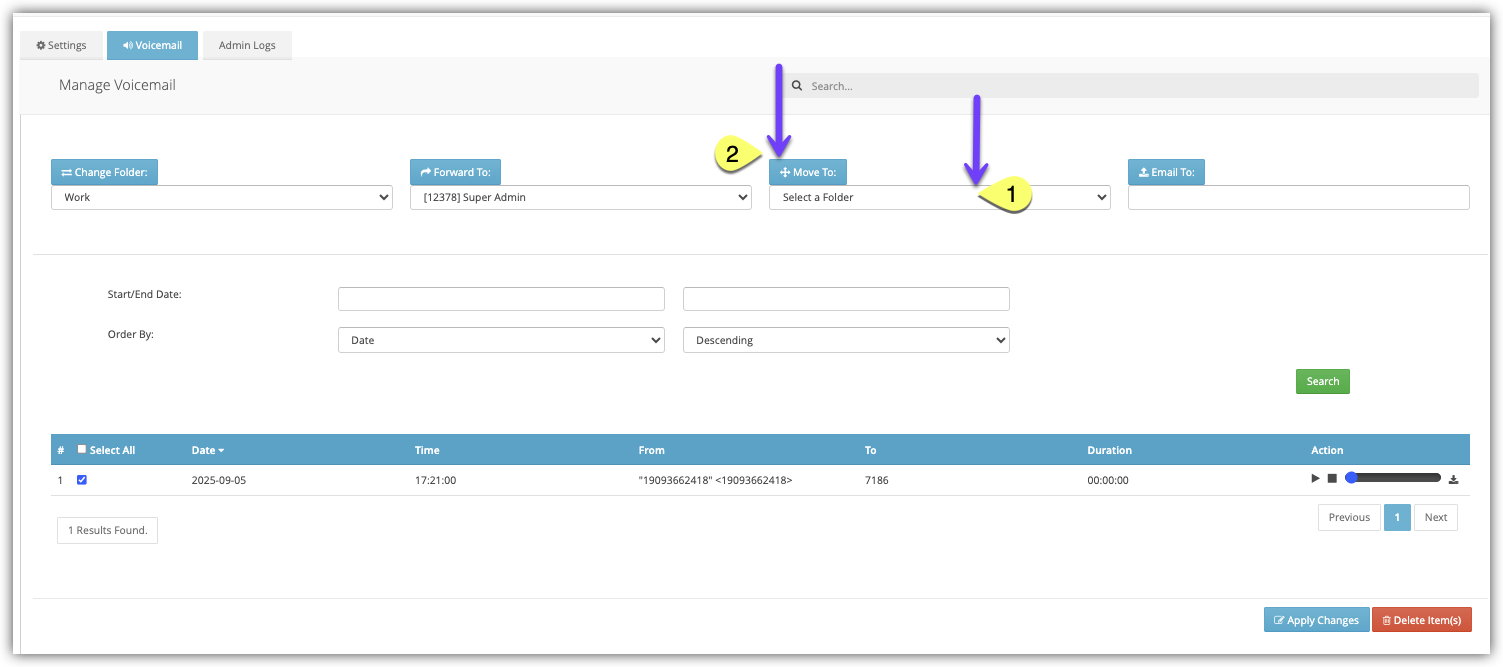The height and width of the screenshot is (667, 1503).
Task: Click the Move To button
Action: 808,172
